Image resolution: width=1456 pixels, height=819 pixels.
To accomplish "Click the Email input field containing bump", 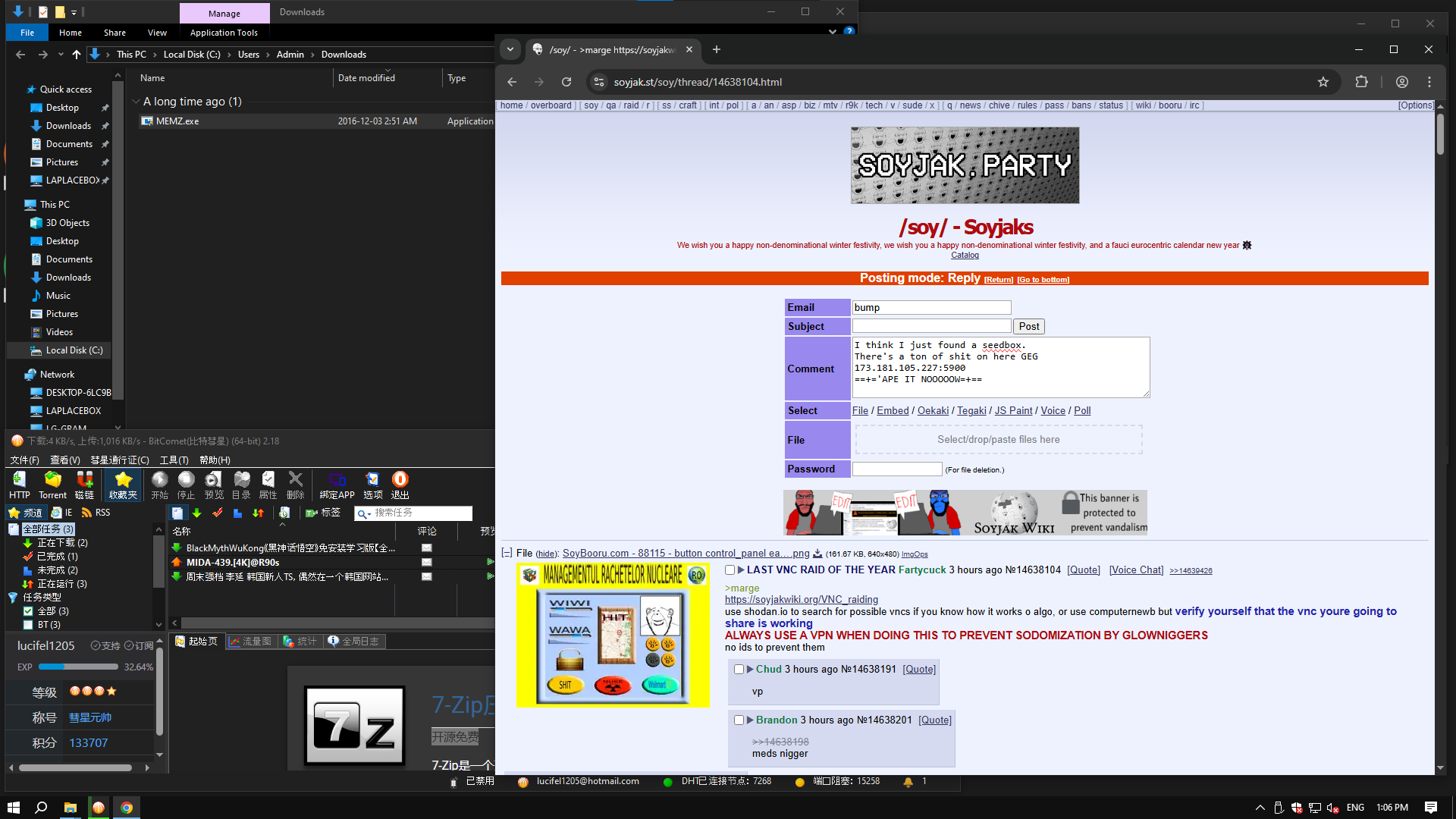I will [930, 307].
